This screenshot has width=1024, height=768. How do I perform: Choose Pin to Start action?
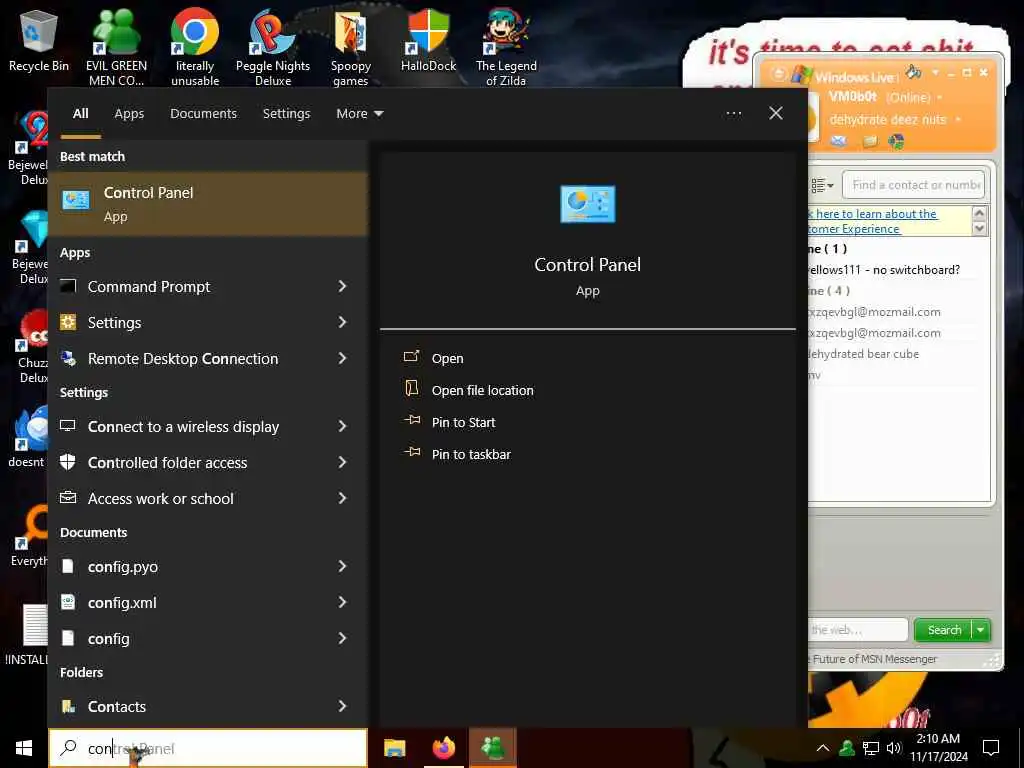[463, 423]
